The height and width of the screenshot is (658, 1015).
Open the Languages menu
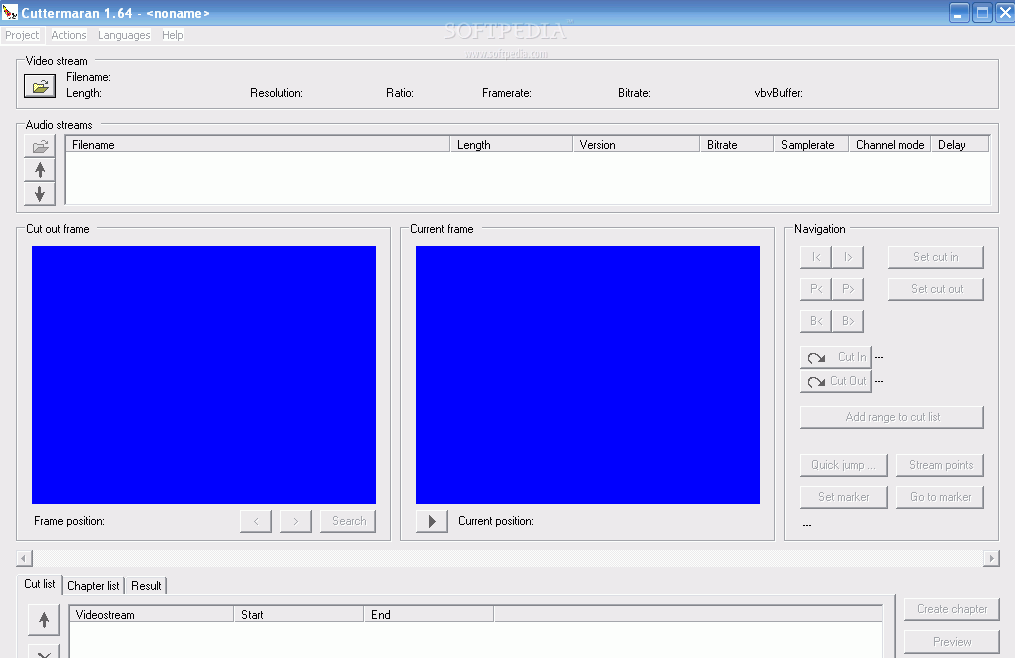124,35
